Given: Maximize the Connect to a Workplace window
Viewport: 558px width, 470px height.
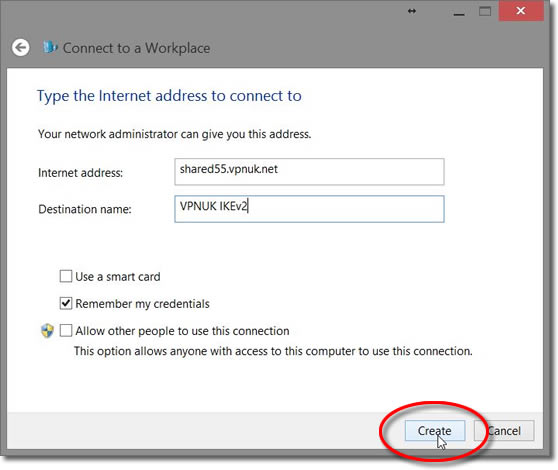Looking at the screenshot, I should click(x=485, y=12).
